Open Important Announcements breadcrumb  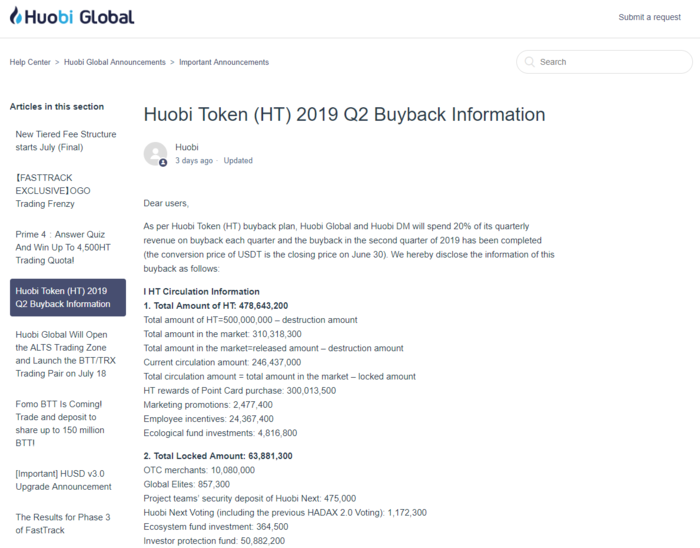coord(224,62)
